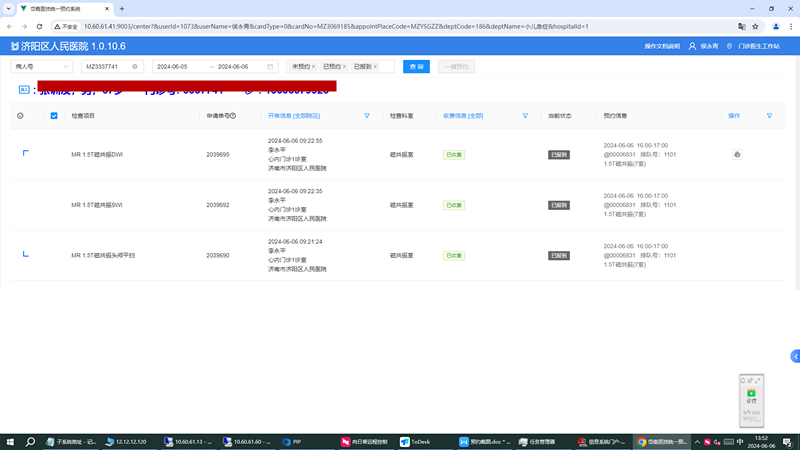Viewport: 800px width, 450px height.
Task: Click filter icon beside 收费信息 column
Action: [x=525, y=116]
